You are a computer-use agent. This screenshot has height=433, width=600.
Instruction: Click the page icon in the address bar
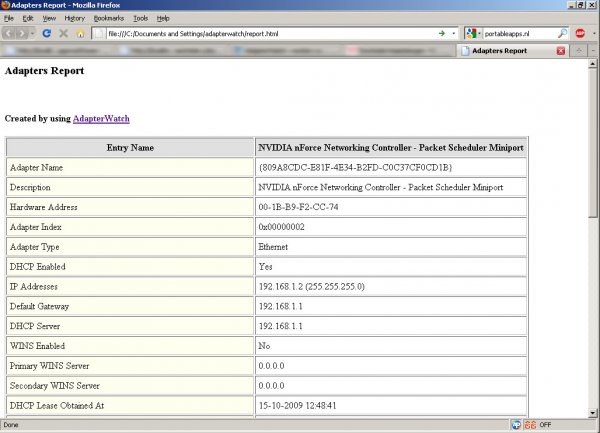pyautogui.click(x=99, y=34)
